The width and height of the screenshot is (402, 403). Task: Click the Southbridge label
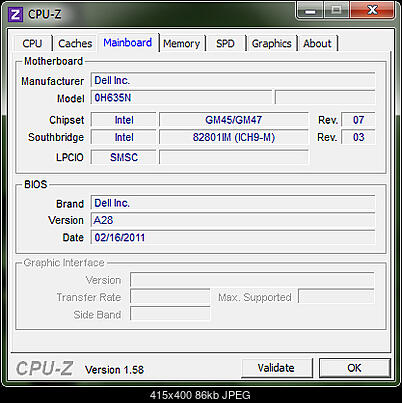click(x=56, y=137)
